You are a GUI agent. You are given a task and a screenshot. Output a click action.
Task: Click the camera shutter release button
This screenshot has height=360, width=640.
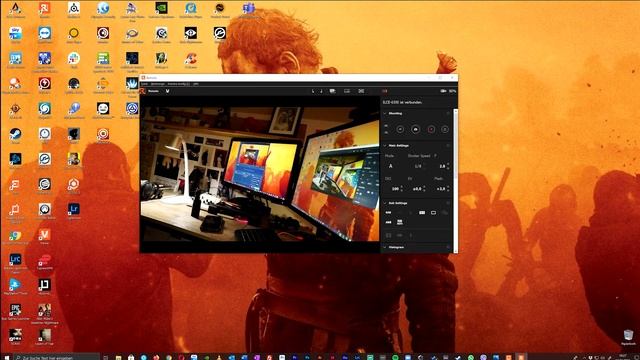(416, 129)
